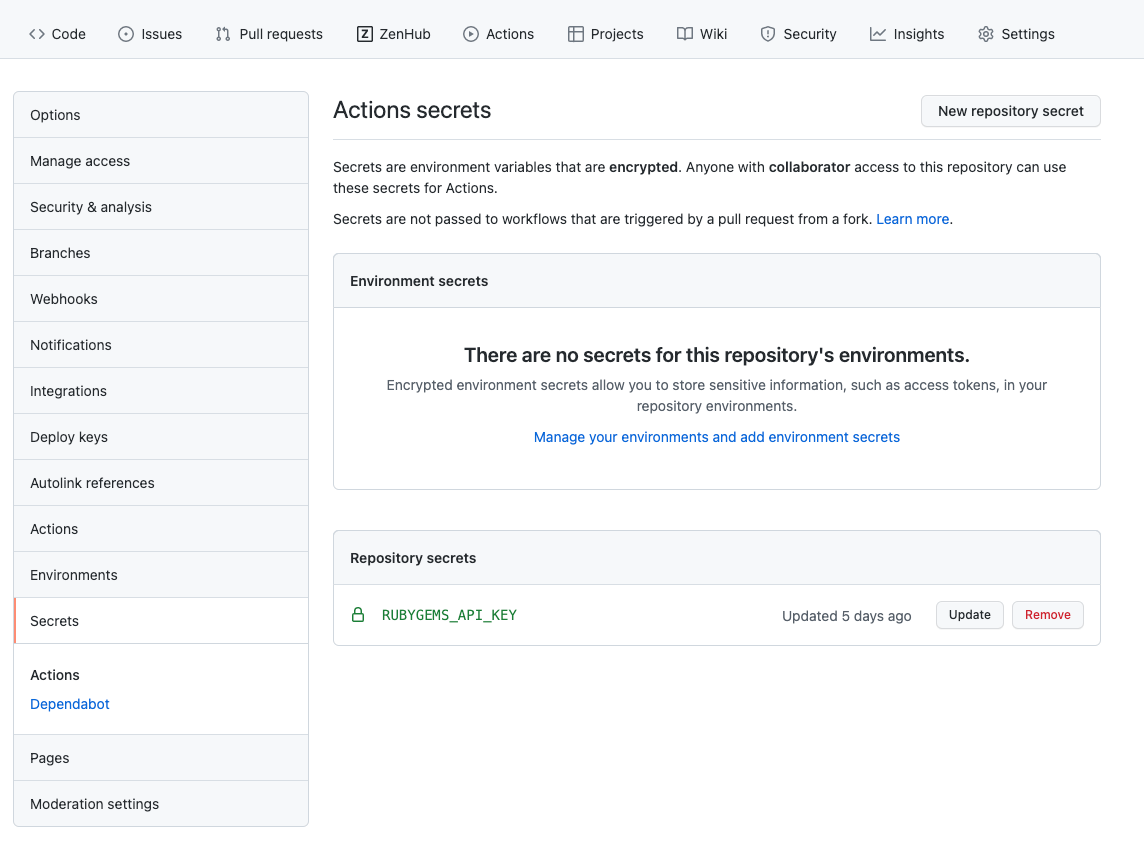Click the Insights graph icon

coord(878,34)
